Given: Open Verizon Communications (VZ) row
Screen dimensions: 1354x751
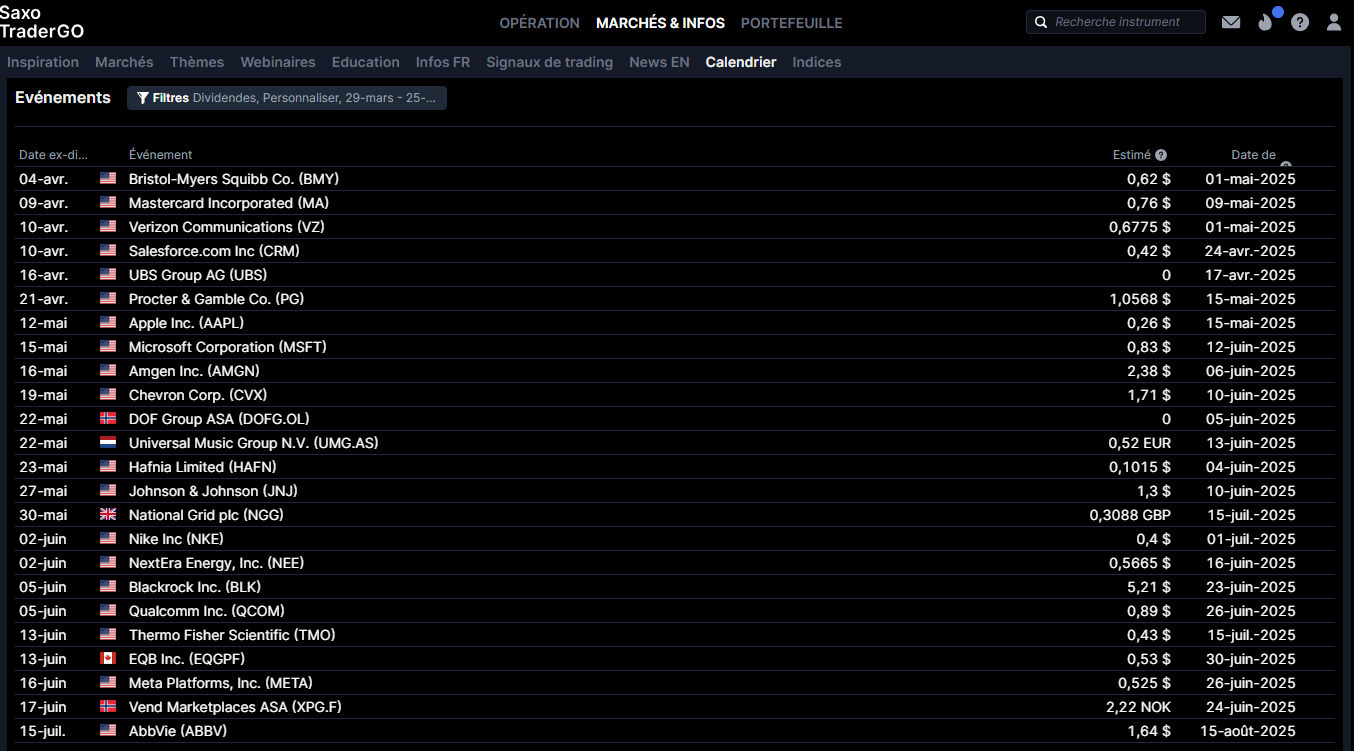Looking at the screenshot, I should pyautogui.click(x=675, y=227).
